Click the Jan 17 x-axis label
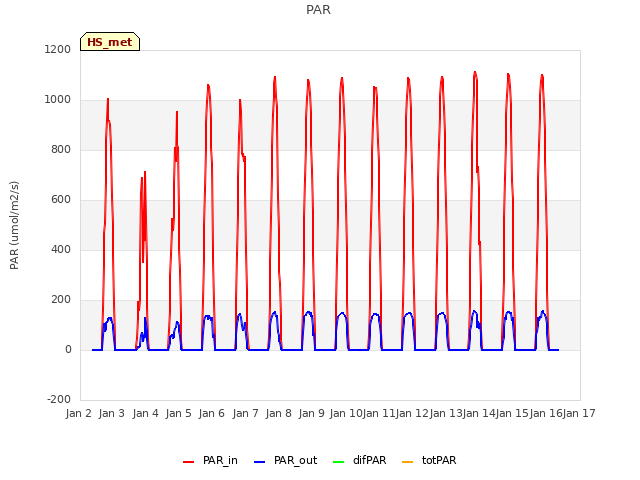The image size is (640, 480). click(579, 413)
